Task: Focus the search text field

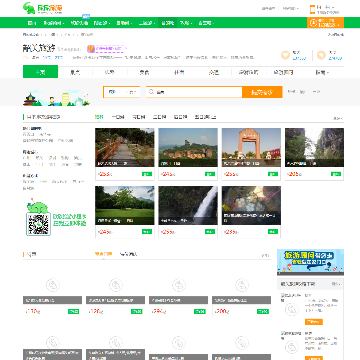Action: coord(194,92)
